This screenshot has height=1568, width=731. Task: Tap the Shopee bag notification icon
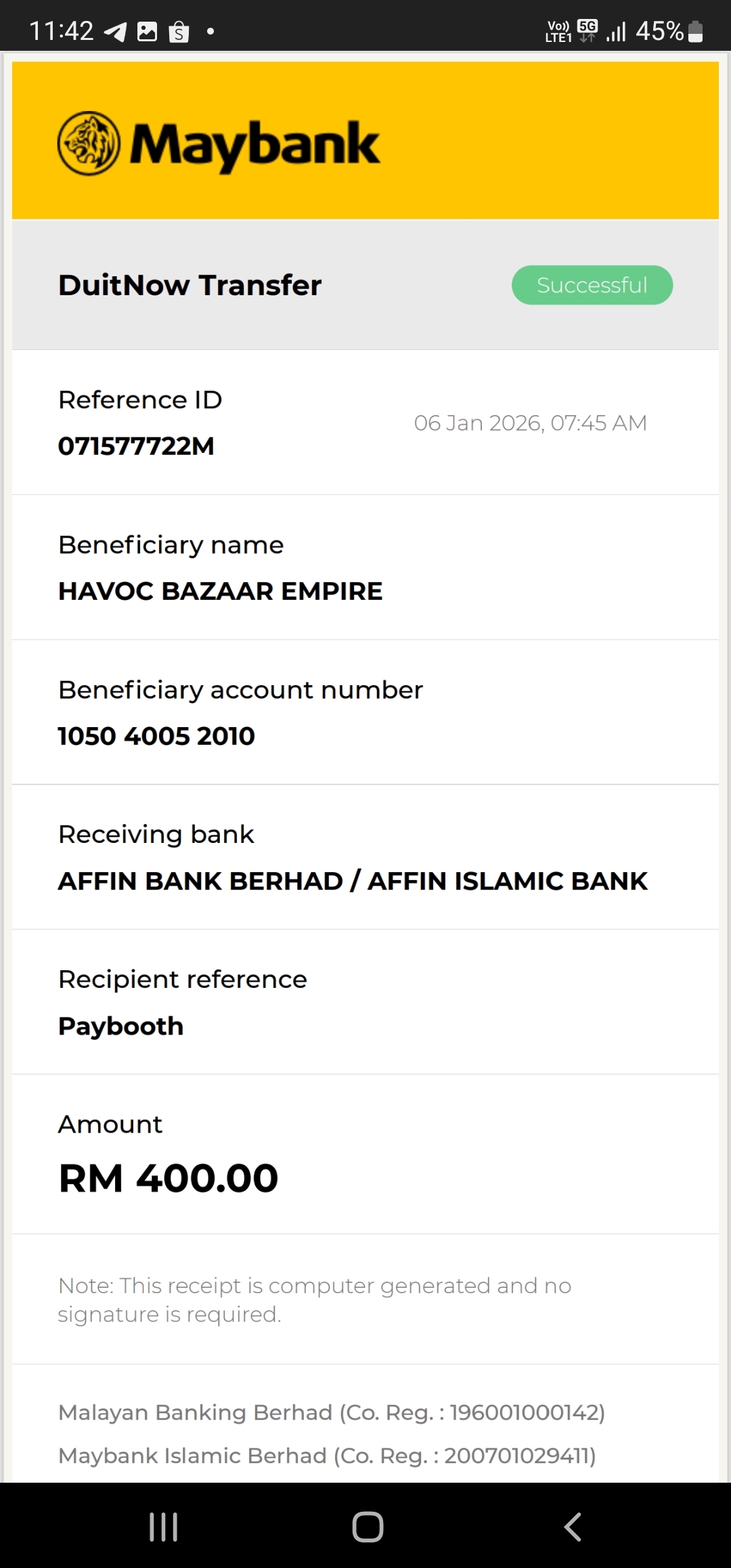point(179,32)
